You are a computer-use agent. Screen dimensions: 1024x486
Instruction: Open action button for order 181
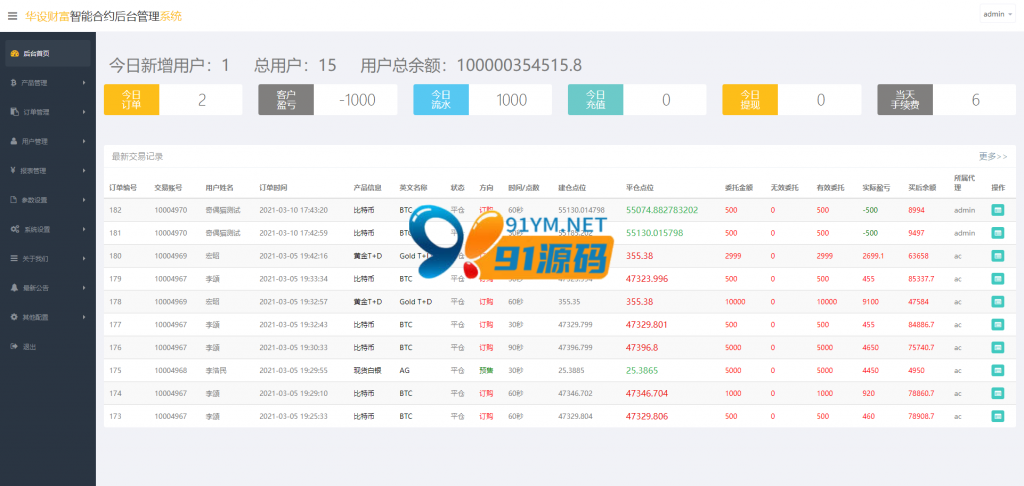tap(997, 233)
